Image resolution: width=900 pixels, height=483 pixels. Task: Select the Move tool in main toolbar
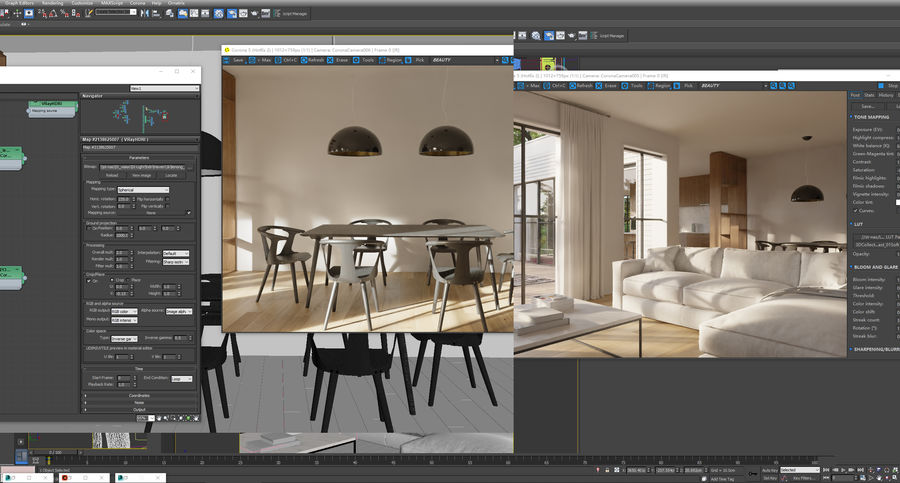17,13
